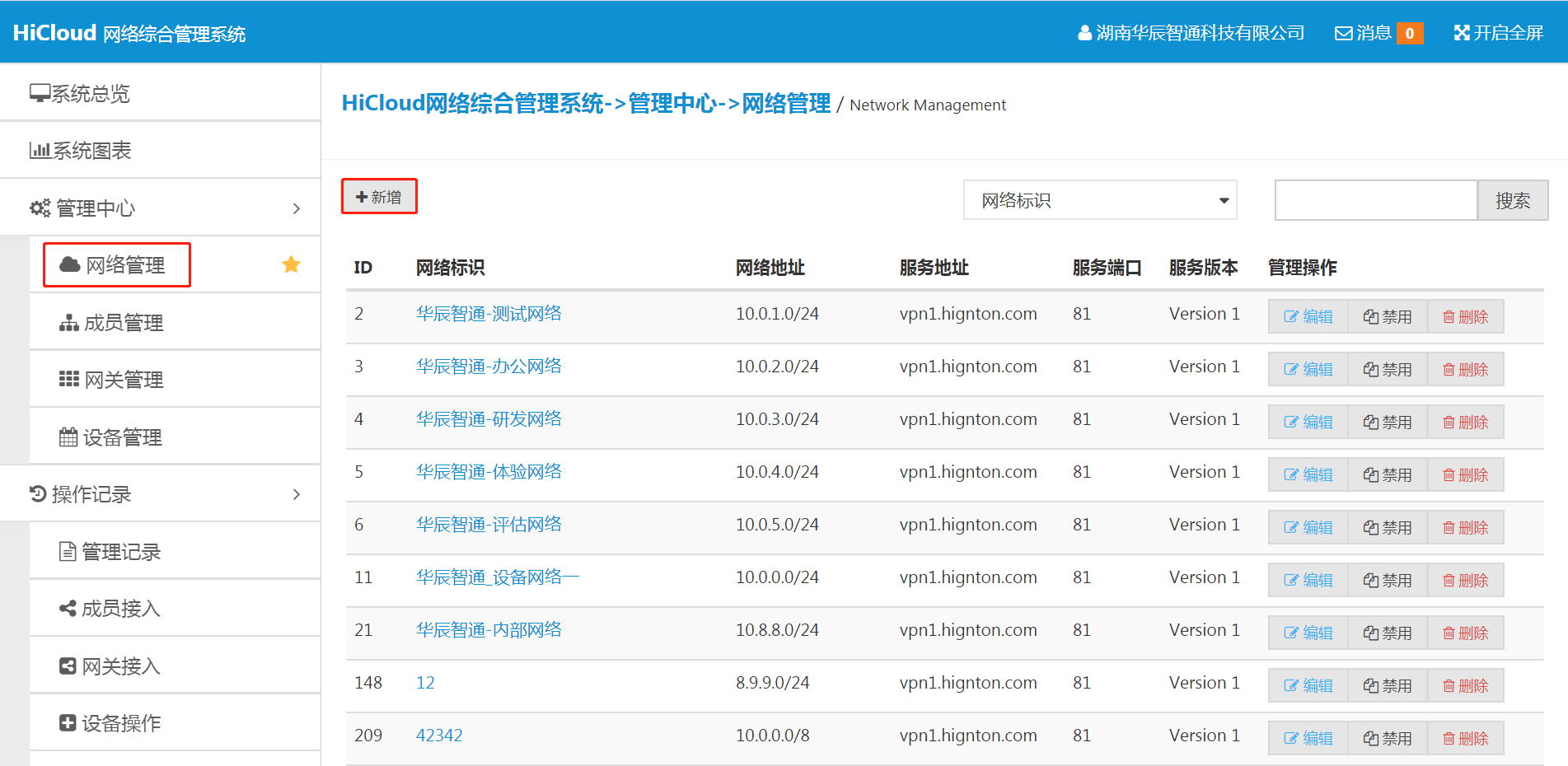Toggle the star favorite beside 网络管理

click(x=290, y=264)
